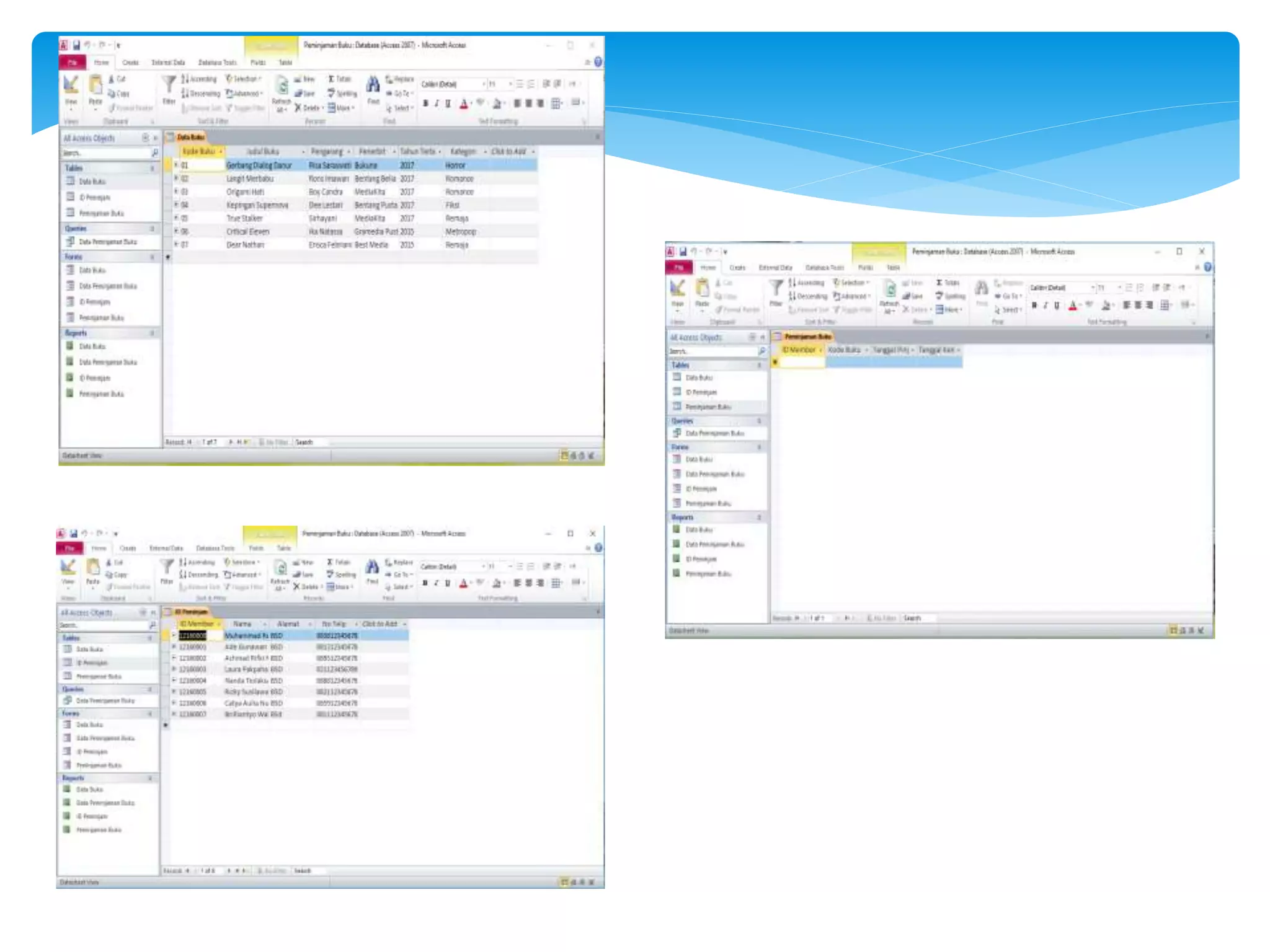Open Create tab in Data Buku window
The width and height of the screenshot is (1270, 952).
130,63
